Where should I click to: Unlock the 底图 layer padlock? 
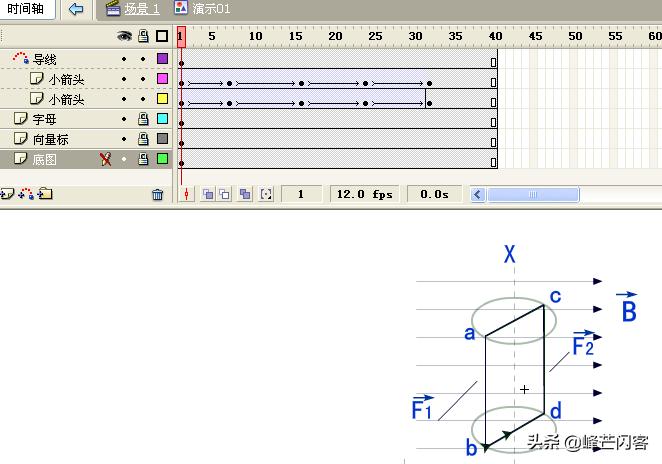coord(144,159)
